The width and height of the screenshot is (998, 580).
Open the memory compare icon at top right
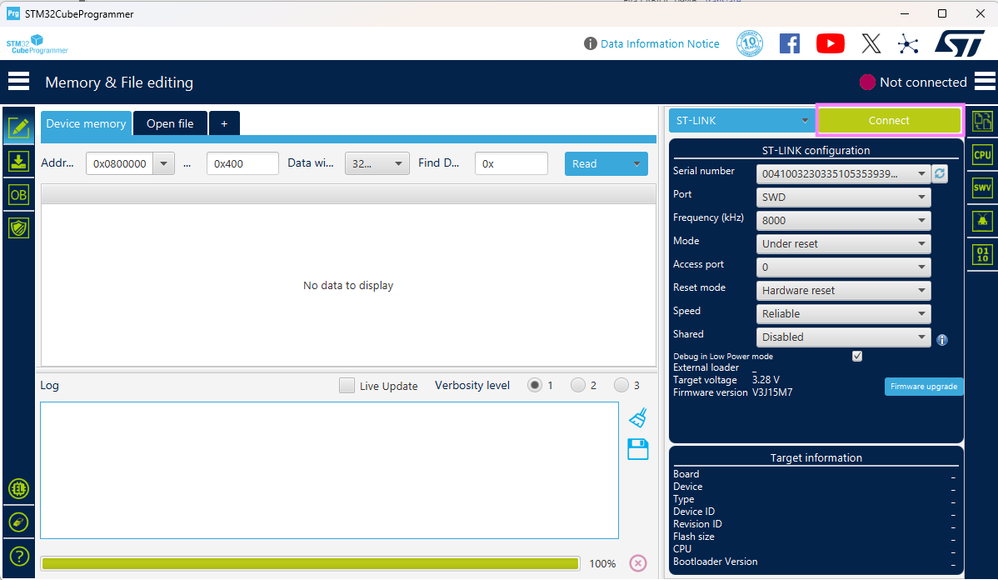click(x=982, y=121)
